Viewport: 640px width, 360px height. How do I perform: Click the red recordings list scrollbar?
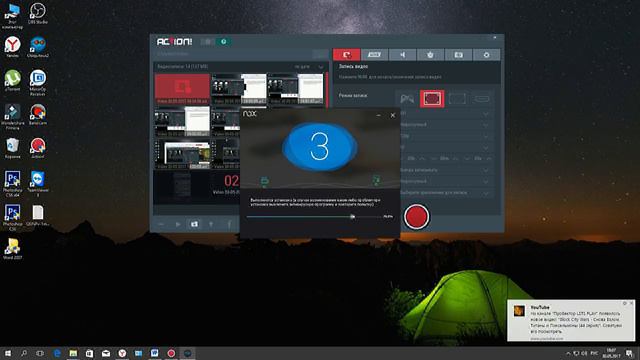[327, 90]
